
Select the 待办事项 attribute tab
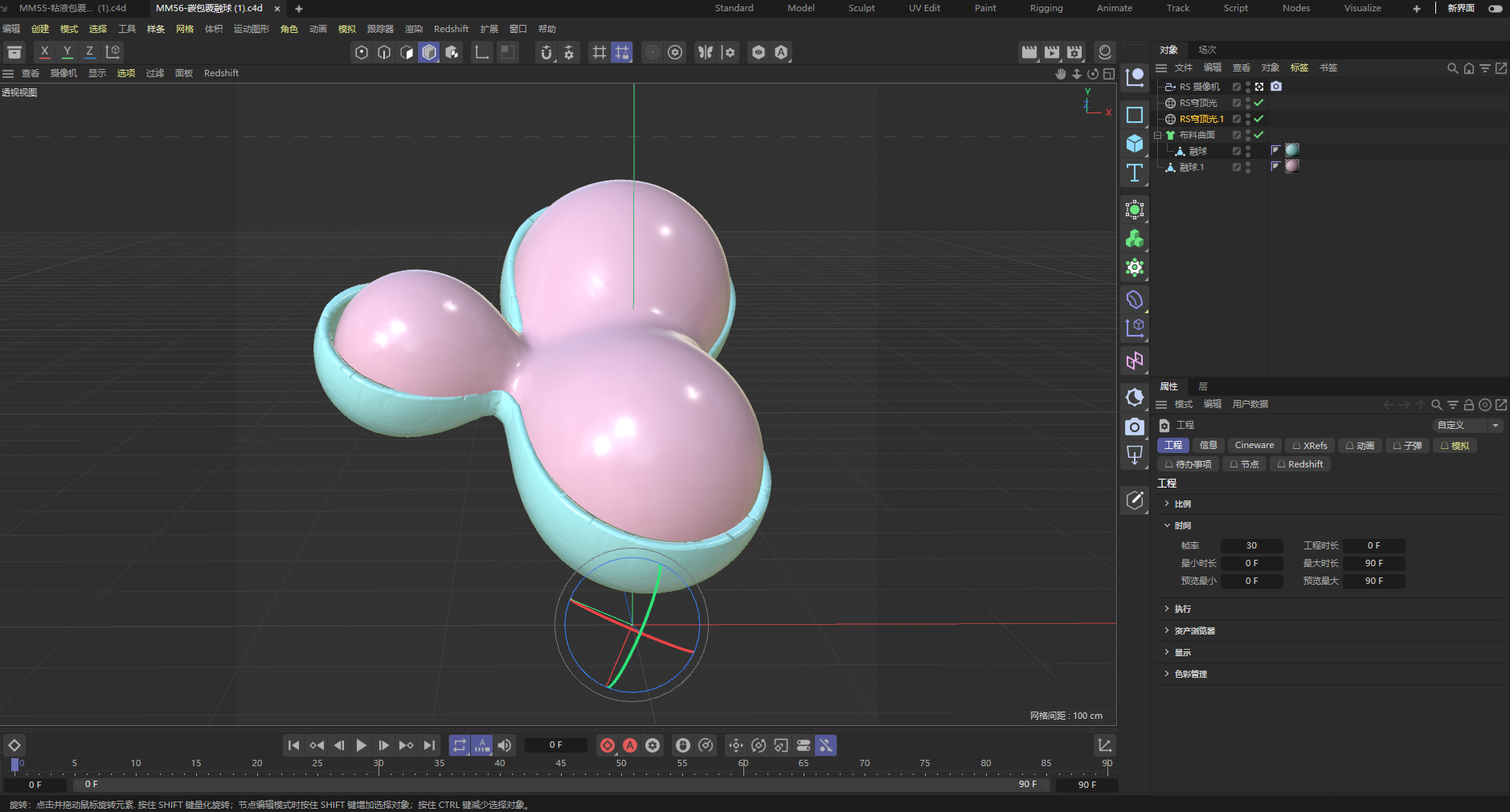(1188, 464)
